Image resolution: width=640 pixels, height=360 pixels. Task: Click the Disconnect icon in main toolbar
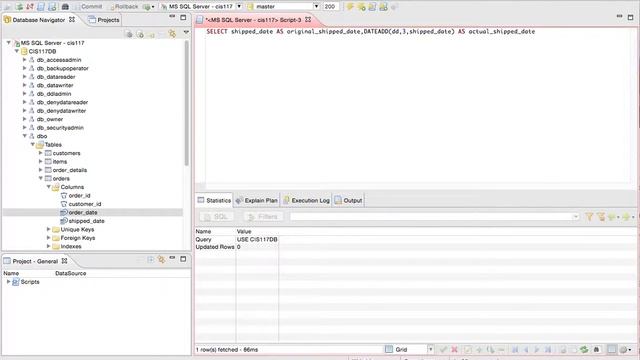(x=30, y=7)
